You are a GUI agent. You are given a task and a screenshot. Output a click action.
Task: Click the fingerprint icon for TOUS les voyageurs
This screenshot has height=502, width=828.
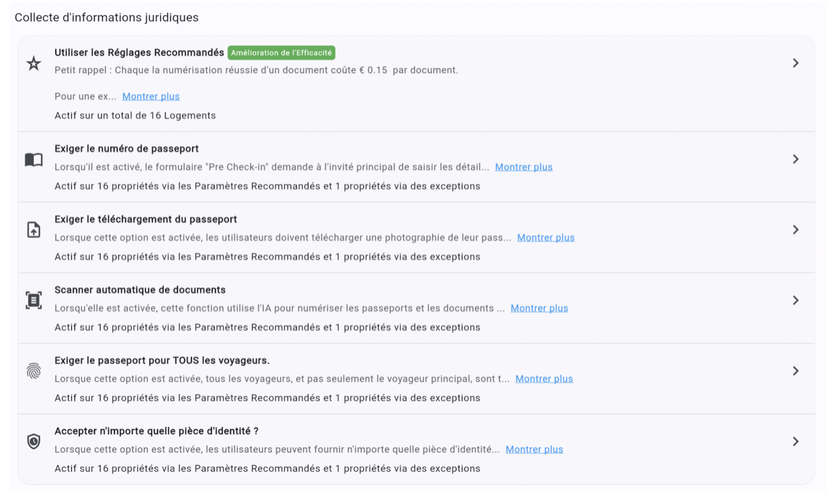tap(34, 371)
